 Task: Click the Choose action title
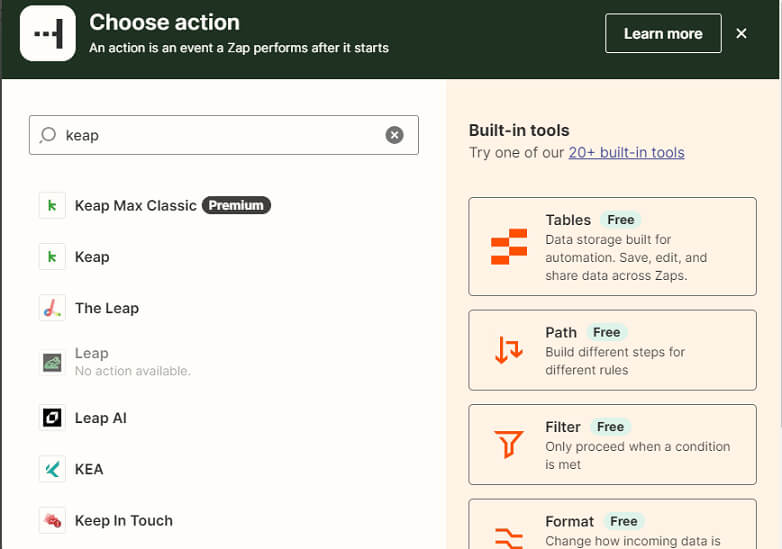point(165,22)
